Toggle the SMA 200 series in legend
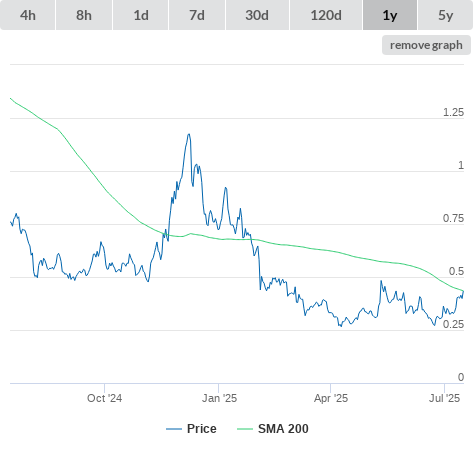The height and width of the screenshot is (455, 474). (x=273, y=429)
